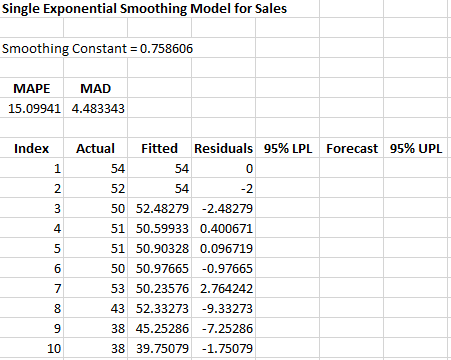This screenshot has height=360, width=451.
Task: Click the fitted value 52.48279
Action: [160, 209]
